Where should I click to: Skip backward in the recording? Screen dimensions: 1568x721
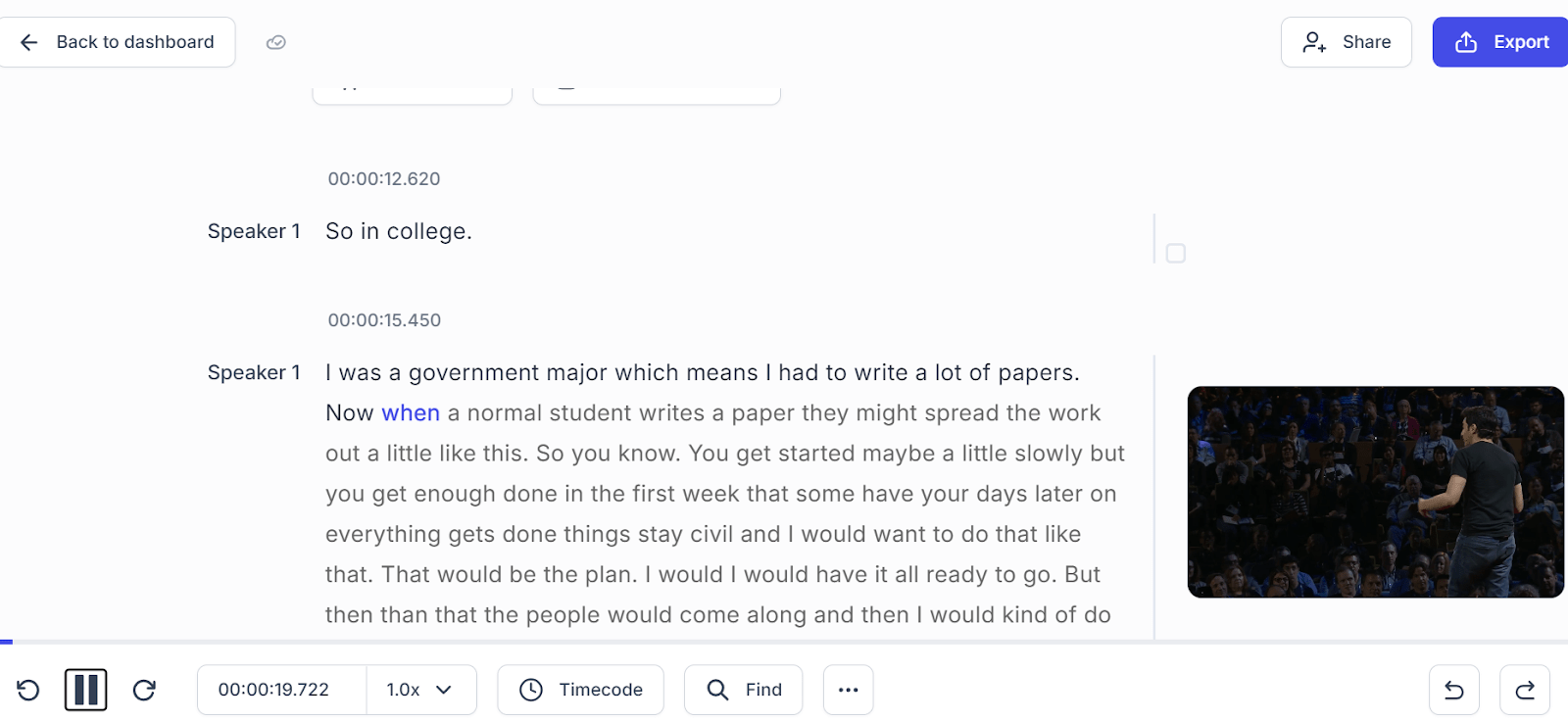tap(28, 690)
